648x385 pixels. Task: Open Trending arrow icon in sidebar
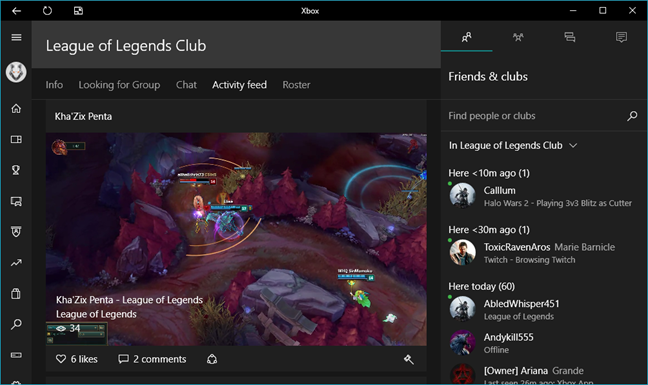[16, 263]
